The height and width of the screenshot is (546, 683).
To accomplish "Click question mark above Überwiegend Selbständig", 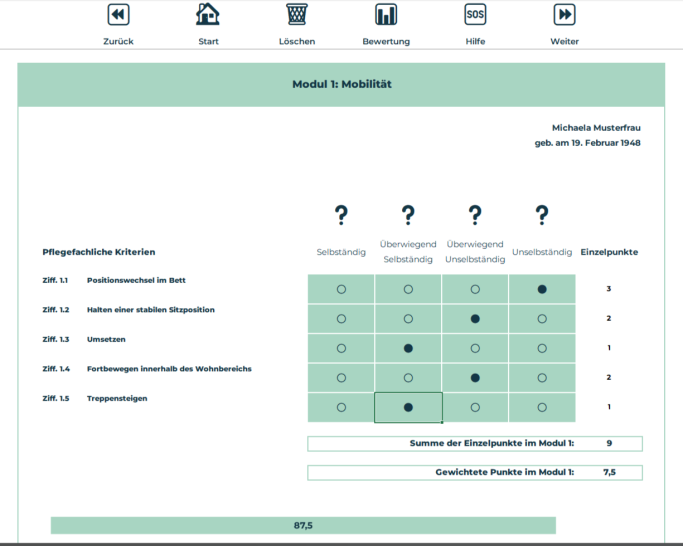I will click(x=408, y=214).
